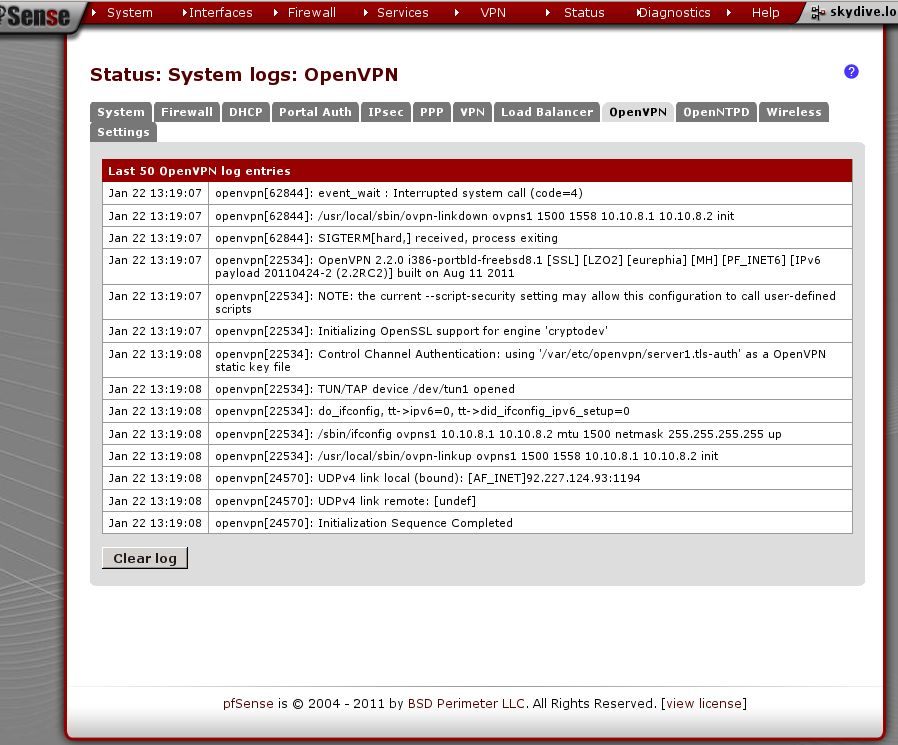
Task: Open the VPN menu in top bar
Action: [493, 13]
